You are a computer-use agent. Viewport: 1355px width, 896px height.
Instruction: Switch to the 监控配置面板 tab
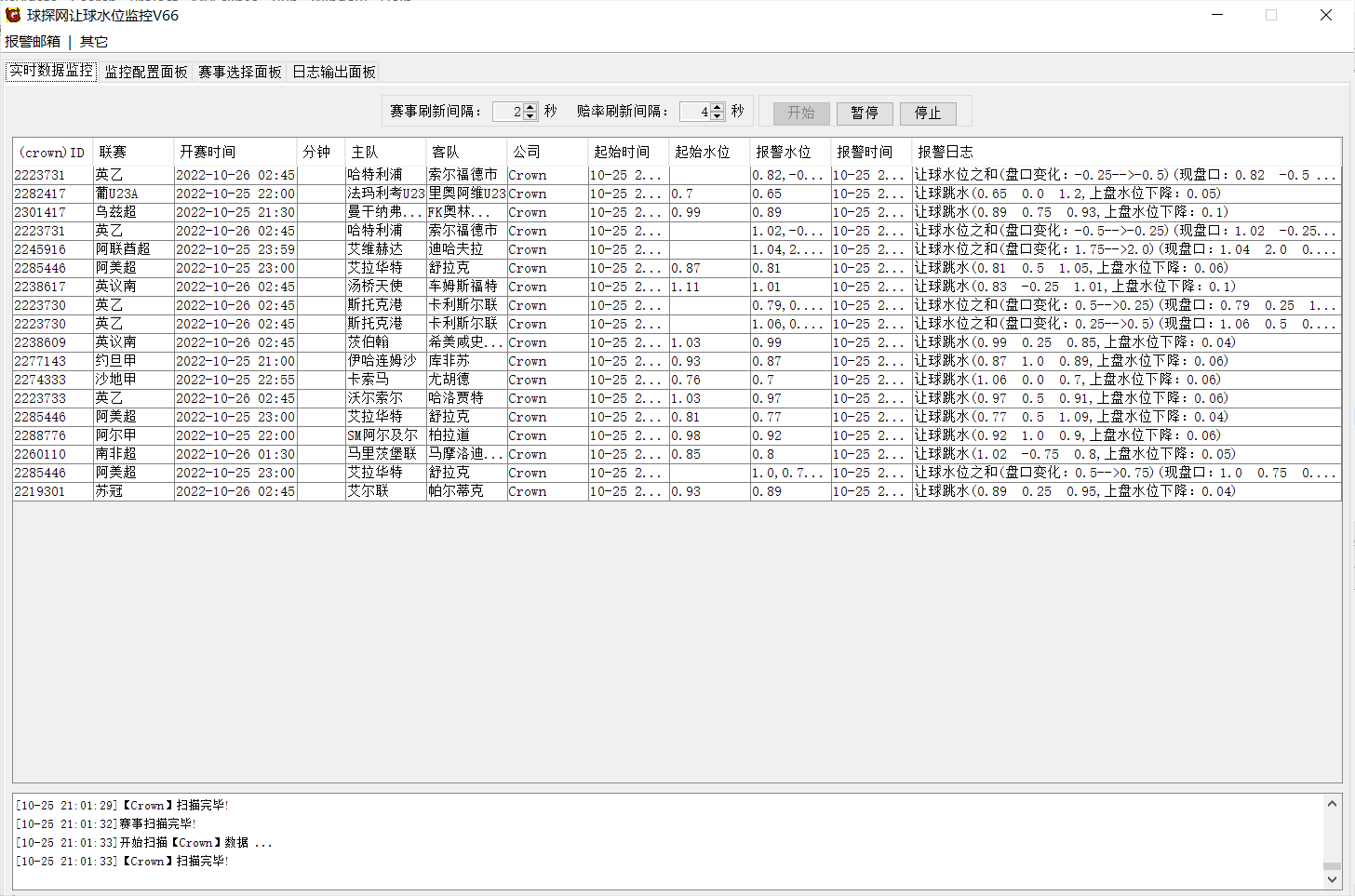pyautogui.click(x=146, y=72)
